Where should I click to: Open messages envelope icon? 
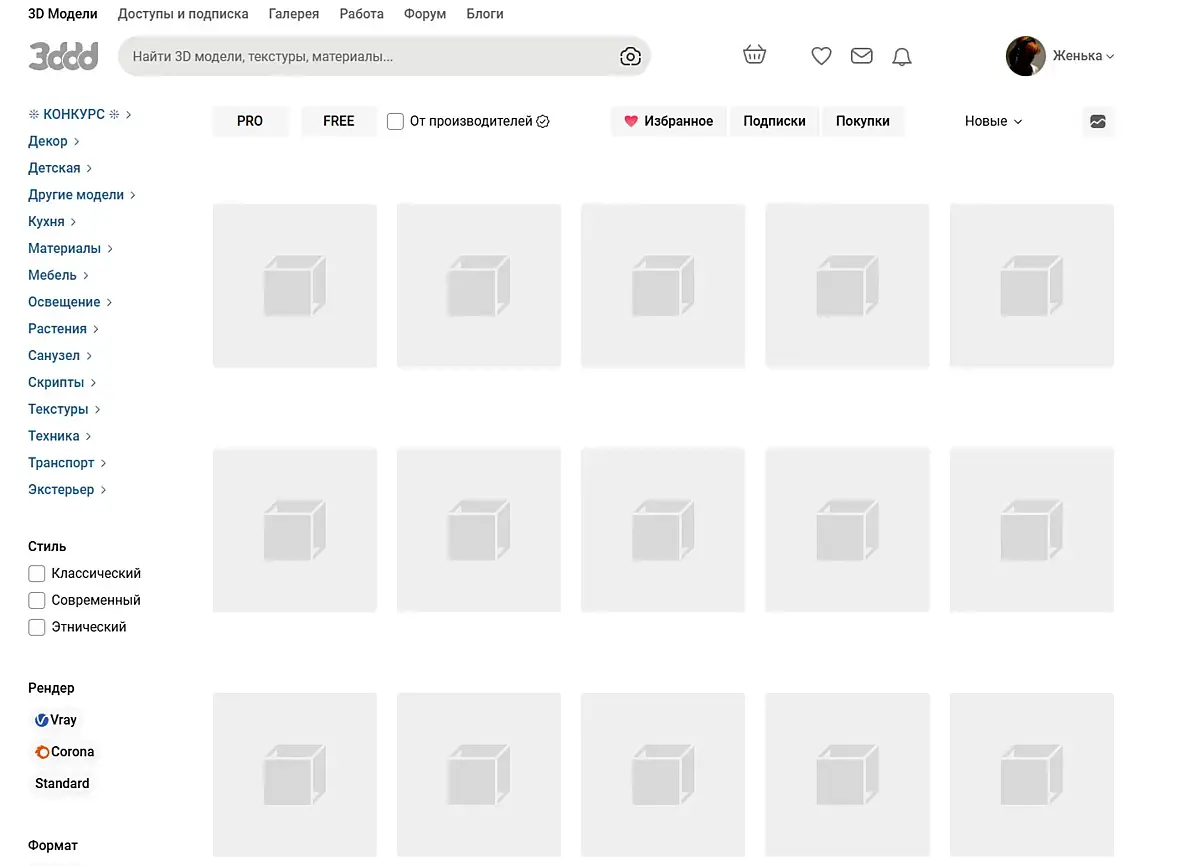(862, 56)
